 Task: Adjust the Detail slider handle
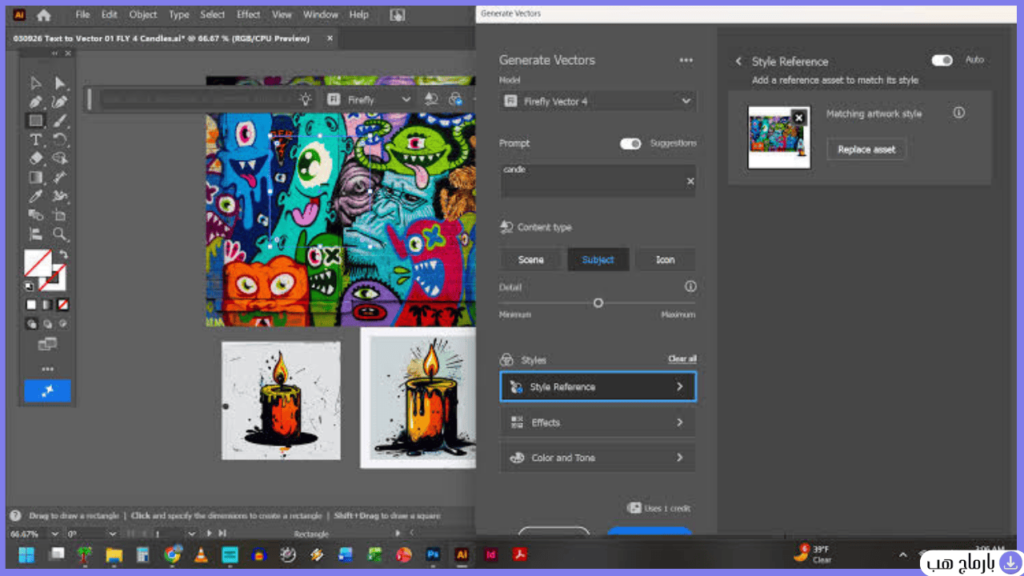tap(598, 303)
